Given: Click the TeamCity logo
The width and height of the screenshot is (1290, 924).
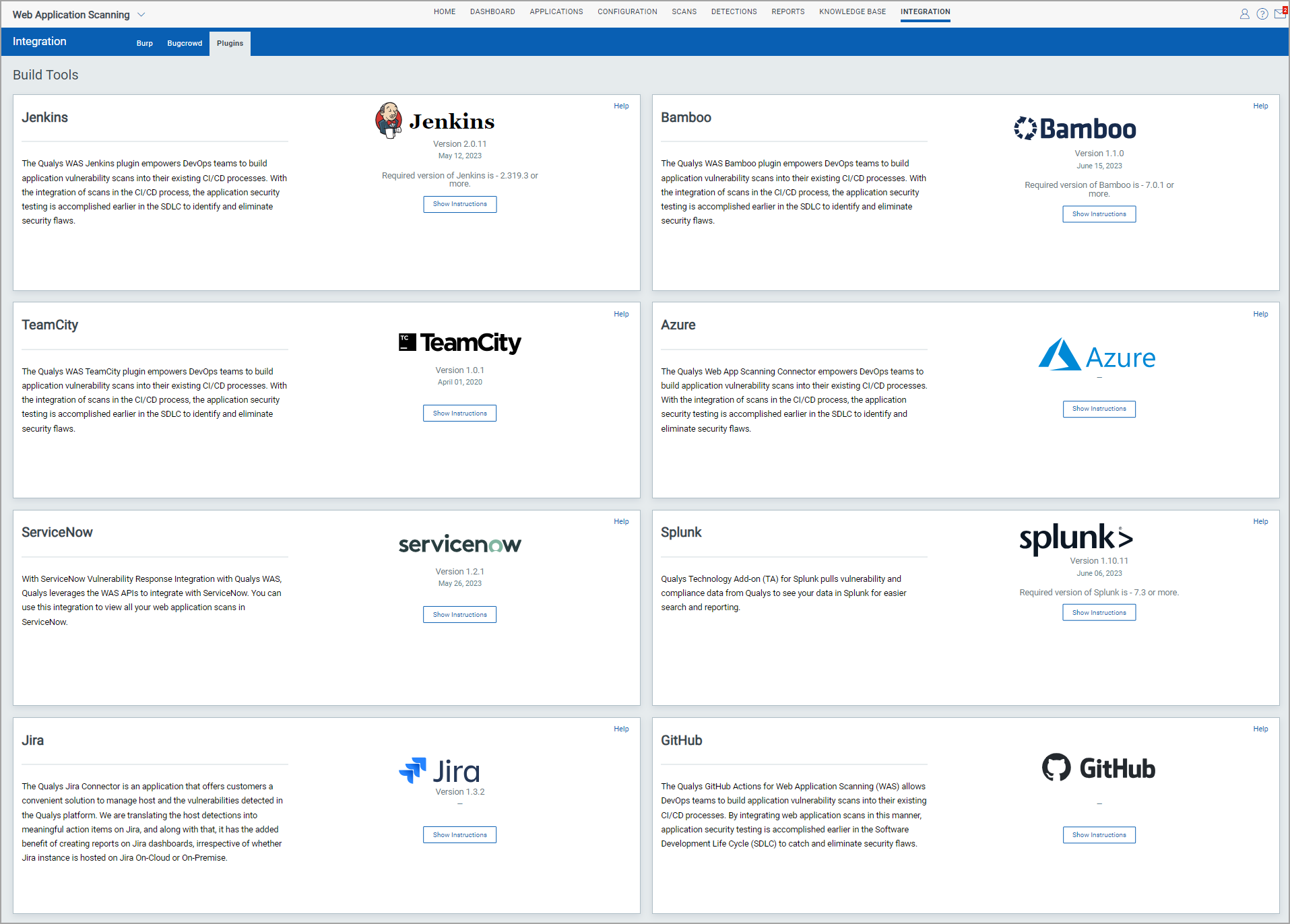Looking at the screenshot, I should (x=460, y=343).
